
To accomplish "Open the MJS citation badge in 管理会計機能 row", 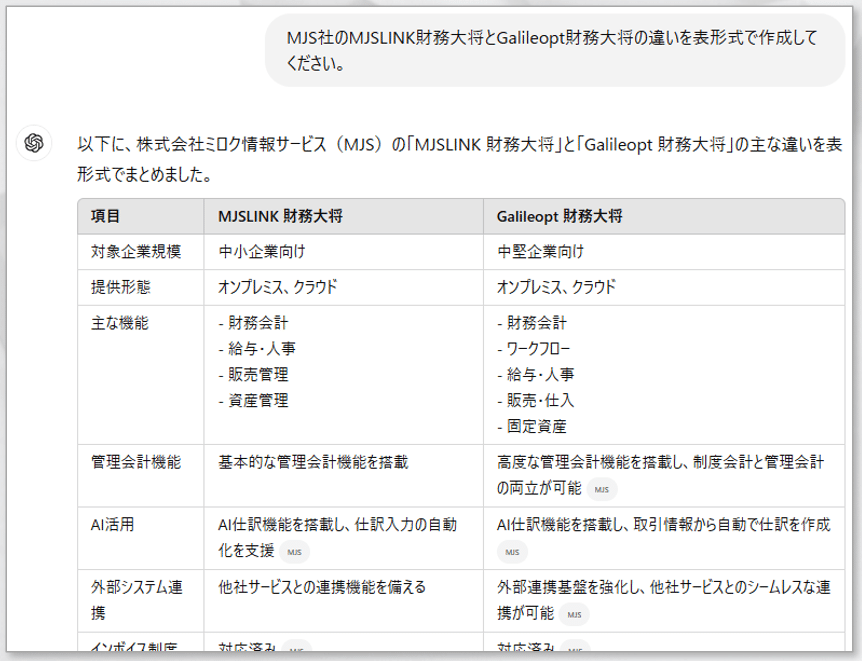I will pyautogui.click(x=600, y=491).
